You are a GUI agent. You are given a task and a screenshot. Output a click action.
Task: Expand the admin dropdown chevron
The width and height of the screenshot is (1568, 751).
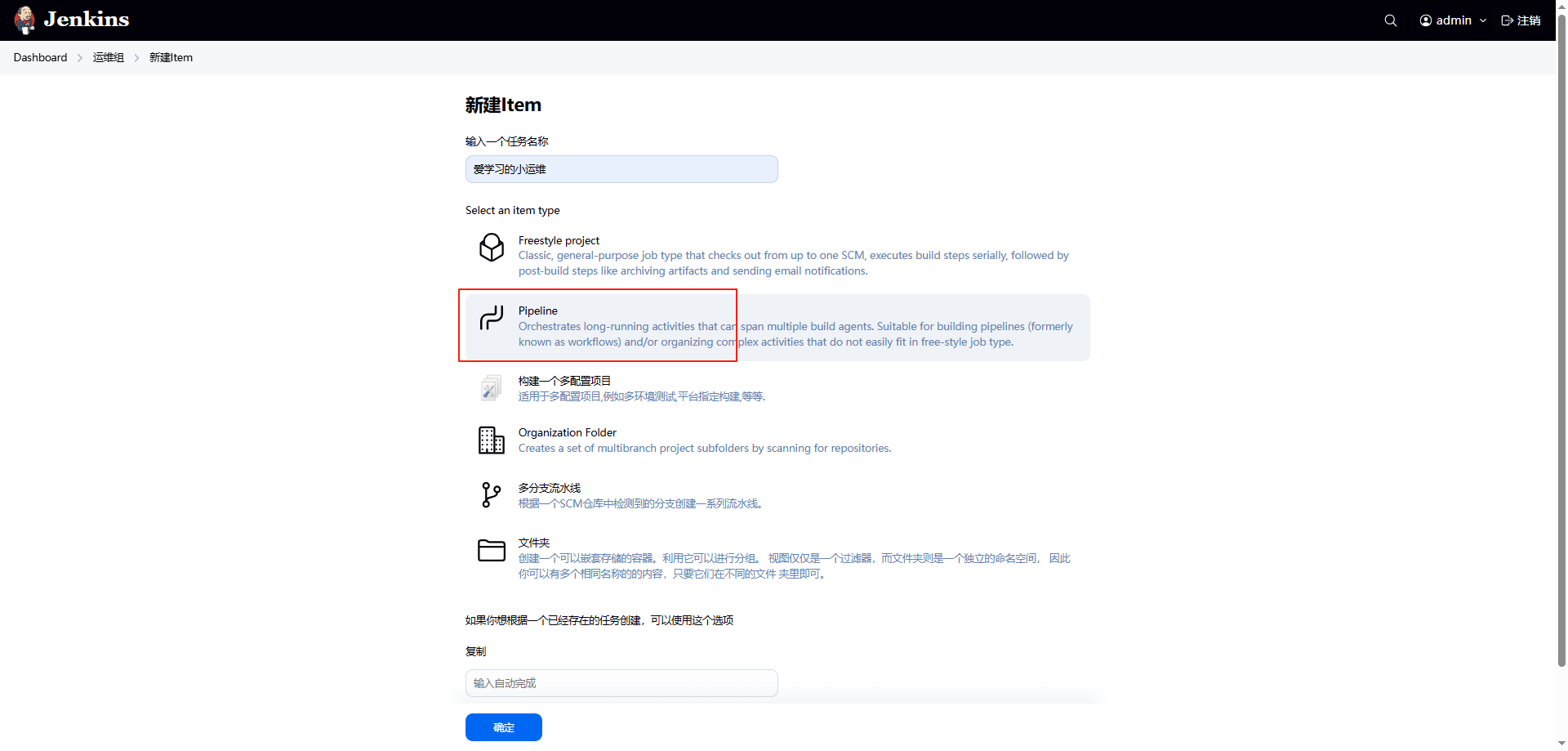click(1483, 20)
